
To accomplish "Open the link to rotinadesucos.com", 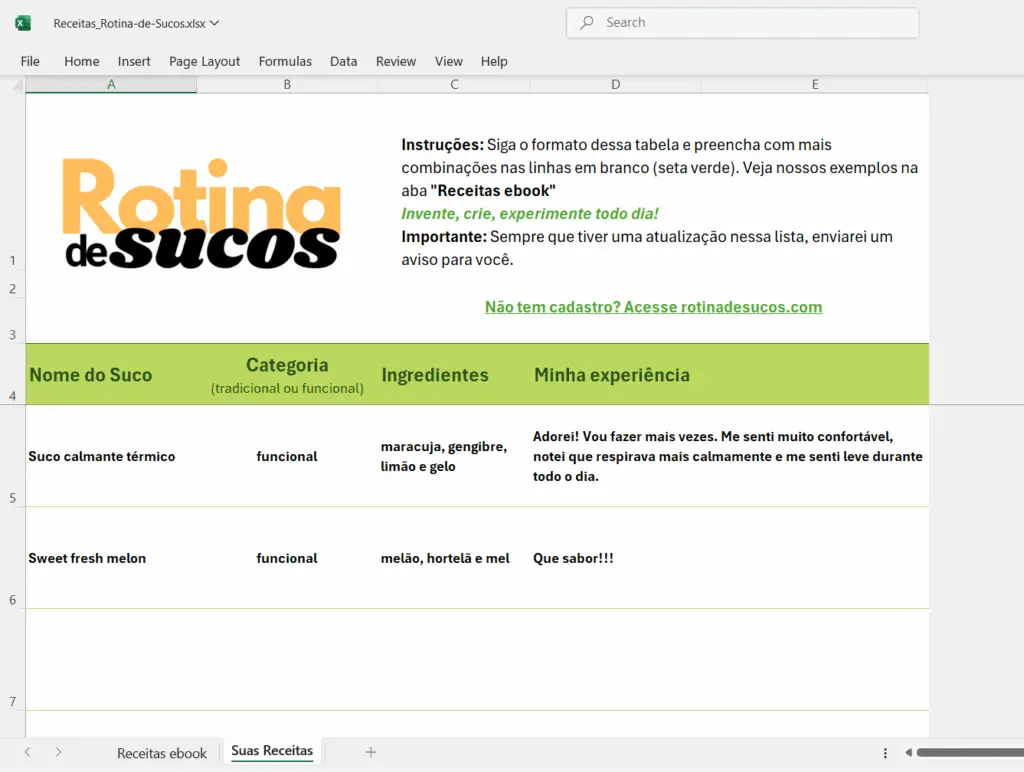I will [653, 307].
